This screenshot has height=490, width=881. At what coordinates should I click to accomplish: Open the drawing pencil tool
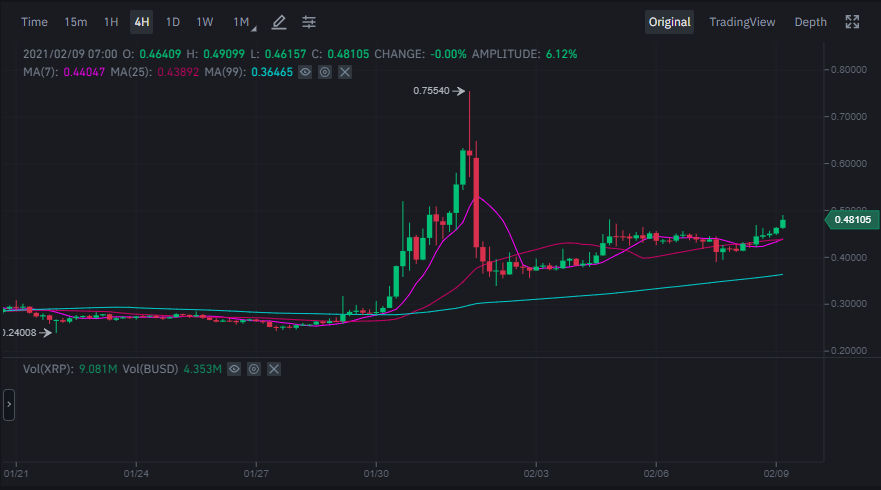pyautogui.click(x=279, y=22)
